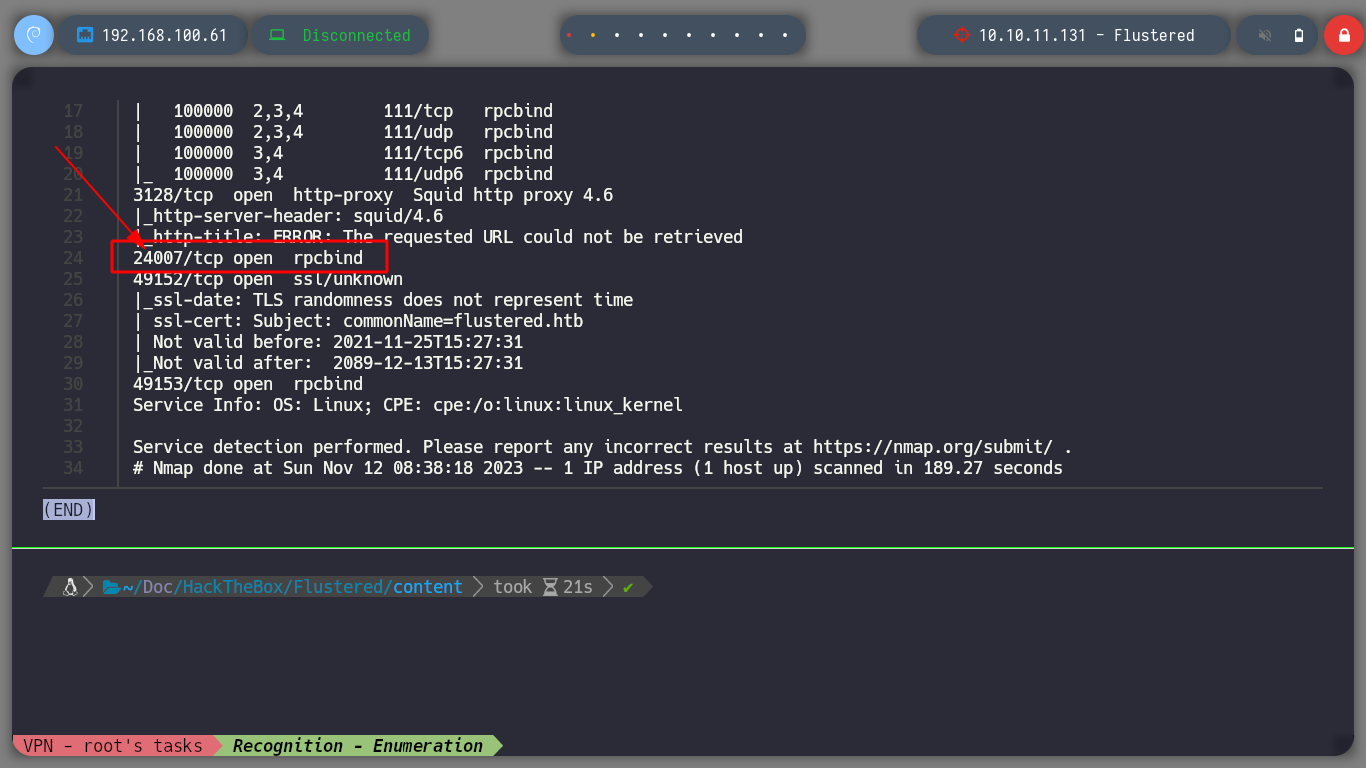
Task: Click line number 31 in the gutter
Action: pos(72,405)
